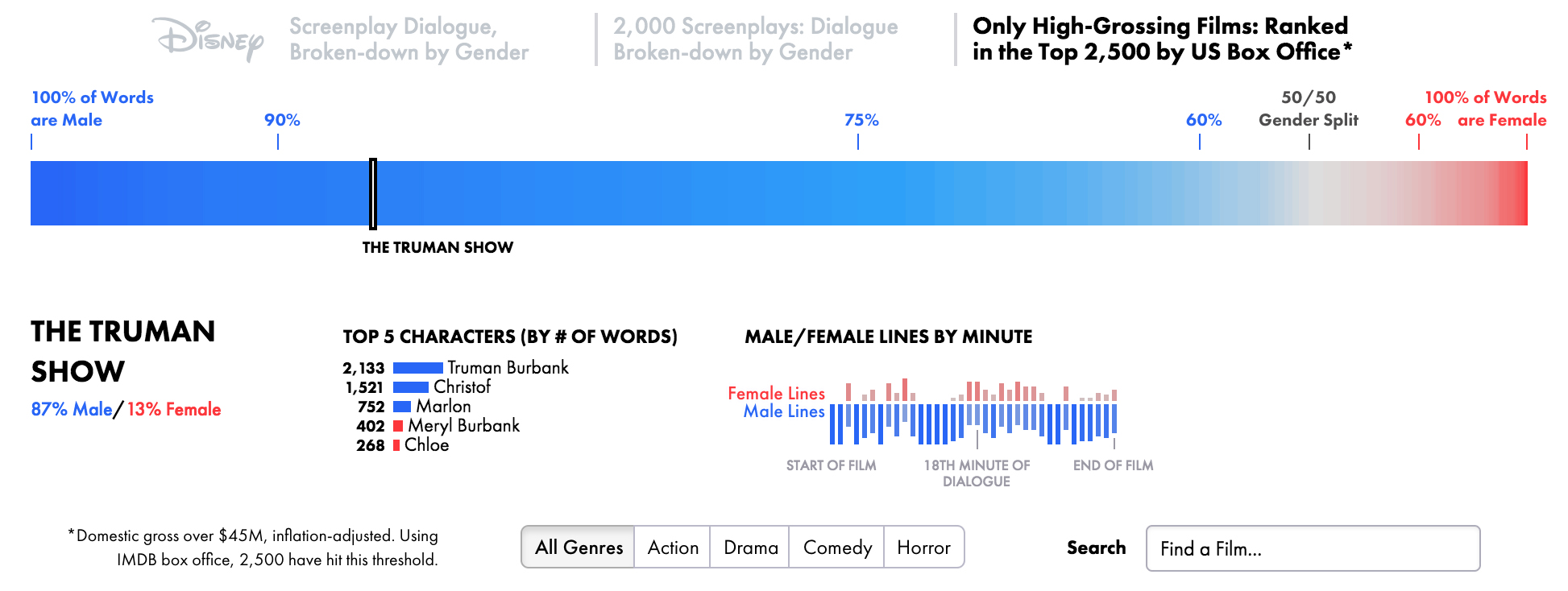Image resolution: width=1568 pixels, height=591 pixels.
Task: Click The Truman Show marker on spectrum
Action: point(373,193)
